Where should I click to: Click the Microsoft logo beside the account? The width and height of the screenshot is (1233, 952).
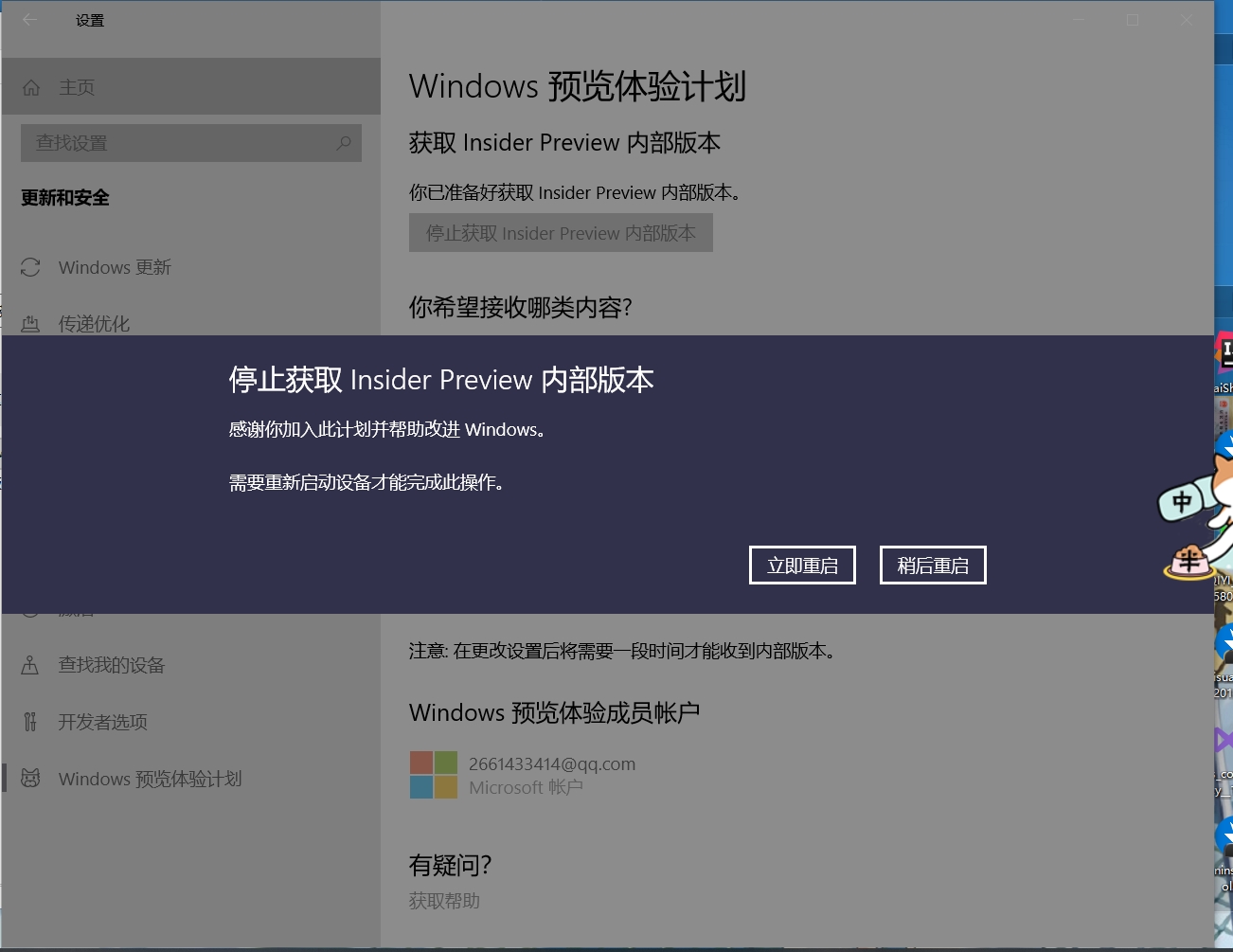point(434,775)
